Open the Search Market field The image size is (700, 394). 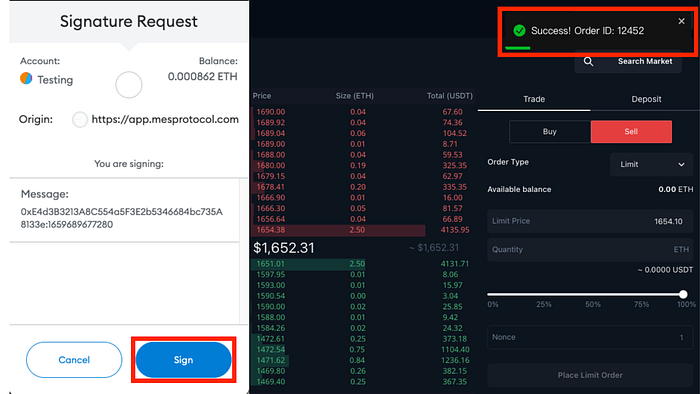coord(628,62)
